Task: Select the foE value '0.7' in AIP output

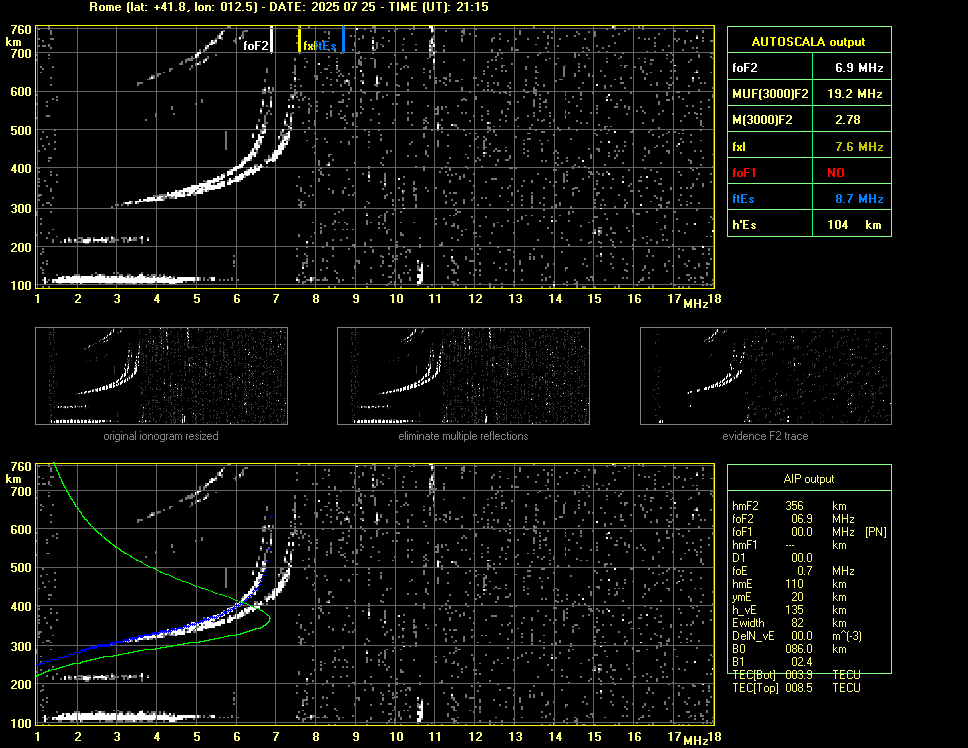Action: [804, 571]
